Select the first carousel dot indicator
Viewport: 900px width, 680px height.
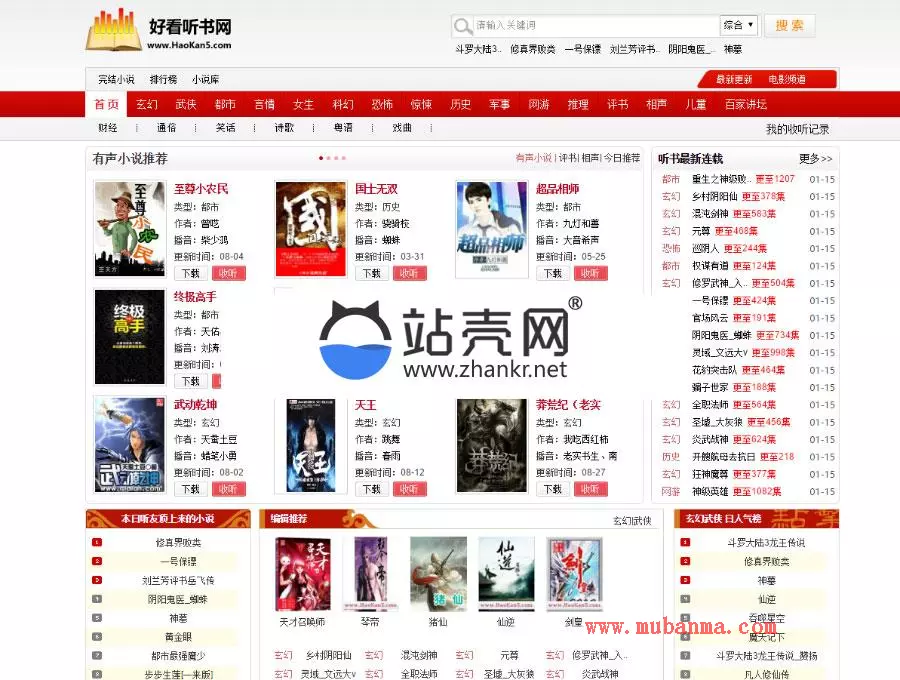pyautogui.click(x=321, y=158)
